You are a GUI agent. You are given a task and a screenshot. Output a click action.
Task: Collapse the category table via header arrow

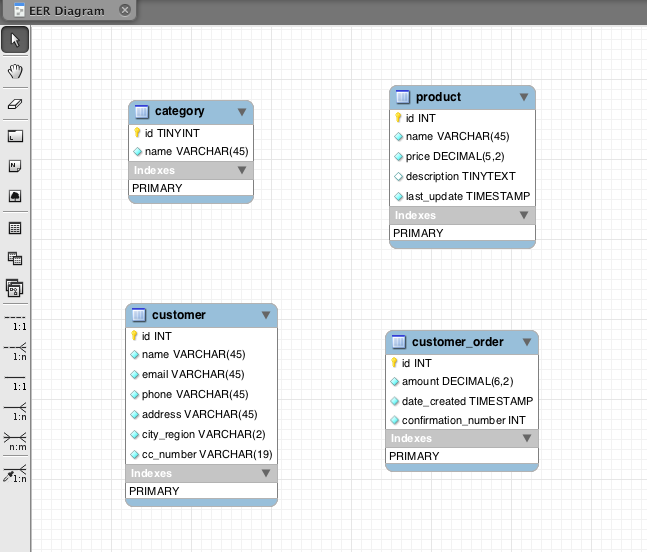click(x=242, y=112)
